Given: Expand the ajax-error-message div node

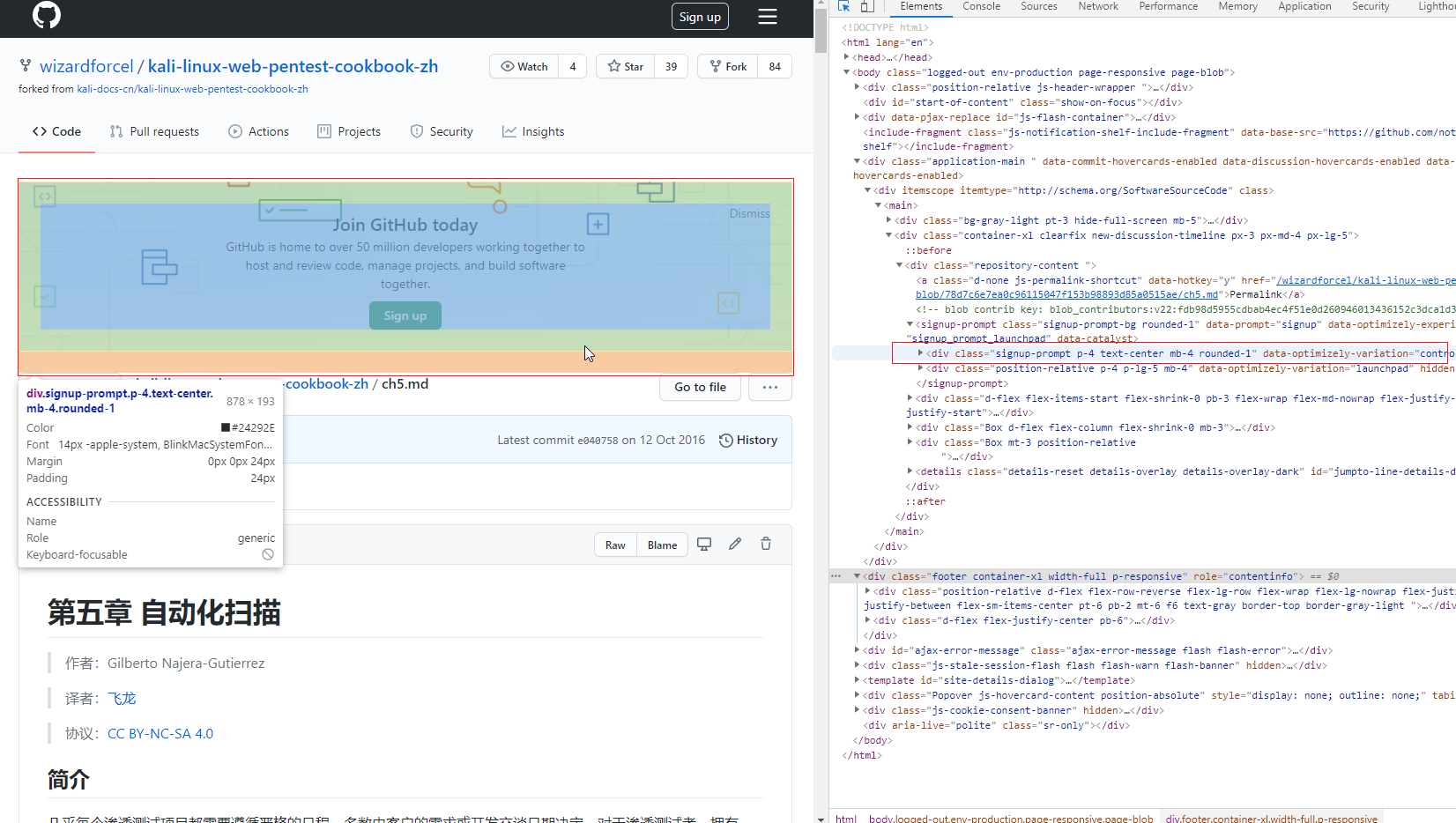Looking at the screenshot, I should click(x=857, y=650).
